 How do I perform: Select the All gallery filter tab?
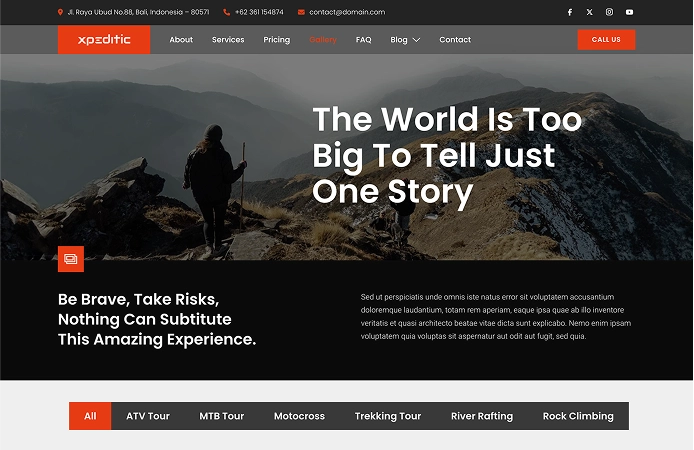(90, 416)
